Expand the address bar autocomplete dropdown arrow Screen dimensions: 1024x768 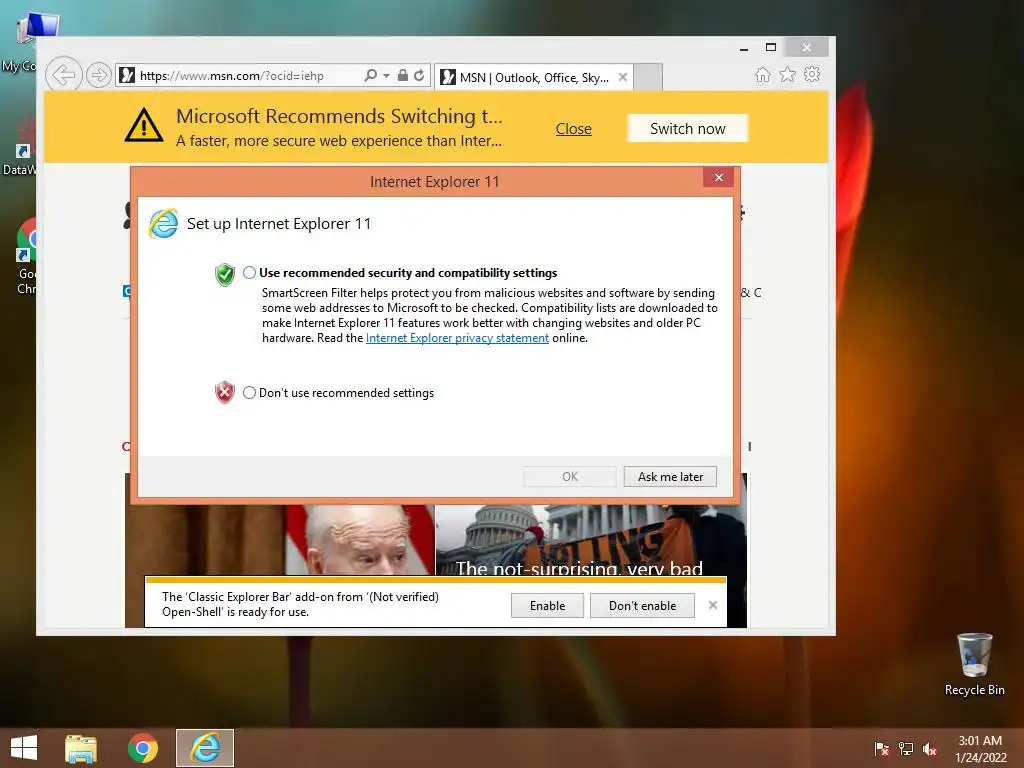(x=386, y=76)
